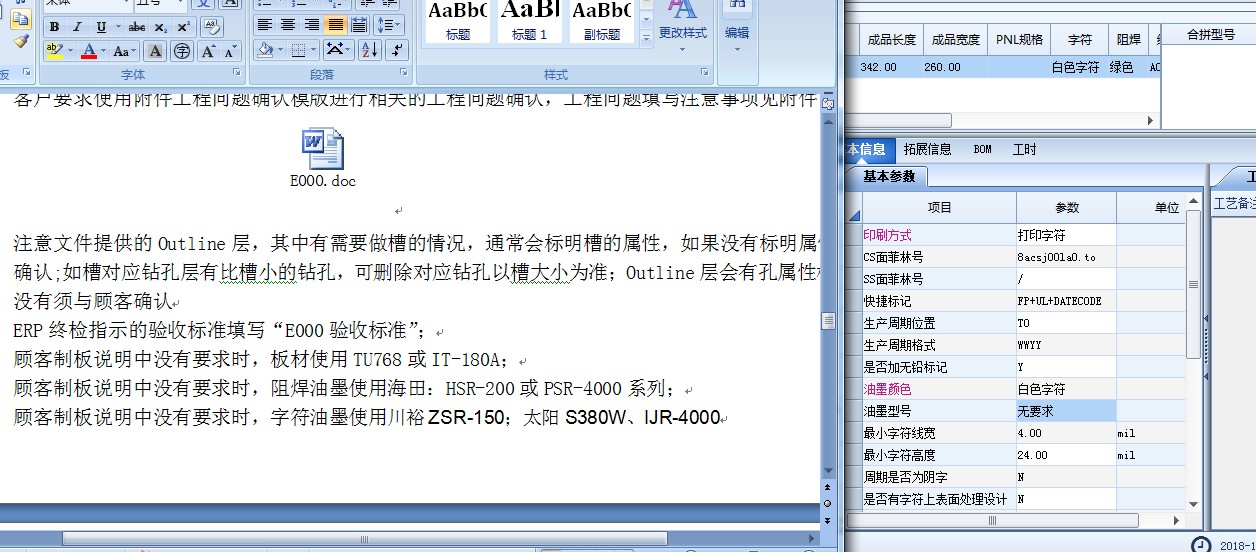Switch to 拓展信息 tab
1256x552 pixels.
[927, 149]
